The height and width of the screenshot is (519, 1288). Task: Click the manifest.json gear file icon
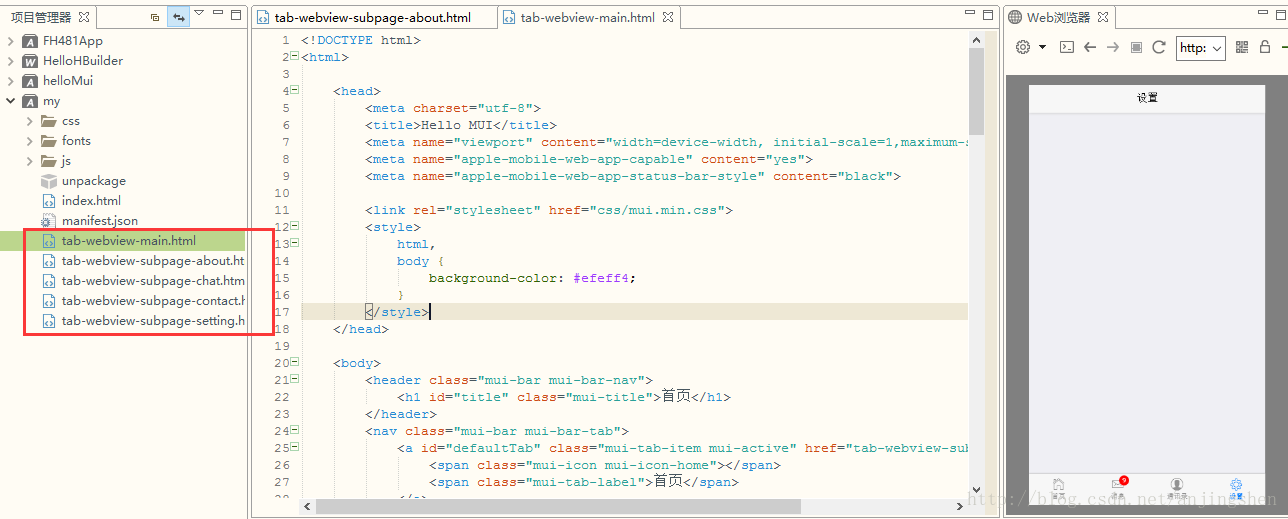coord(49,221)
